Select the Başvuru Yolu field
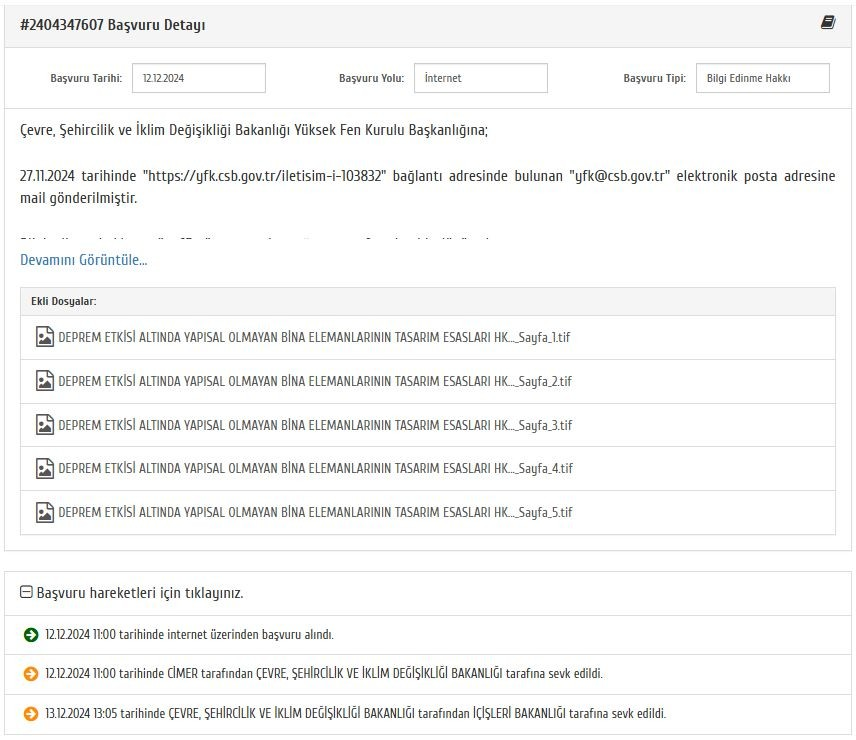This screenshot has height=740, width=856. click(x=480, y=78)
